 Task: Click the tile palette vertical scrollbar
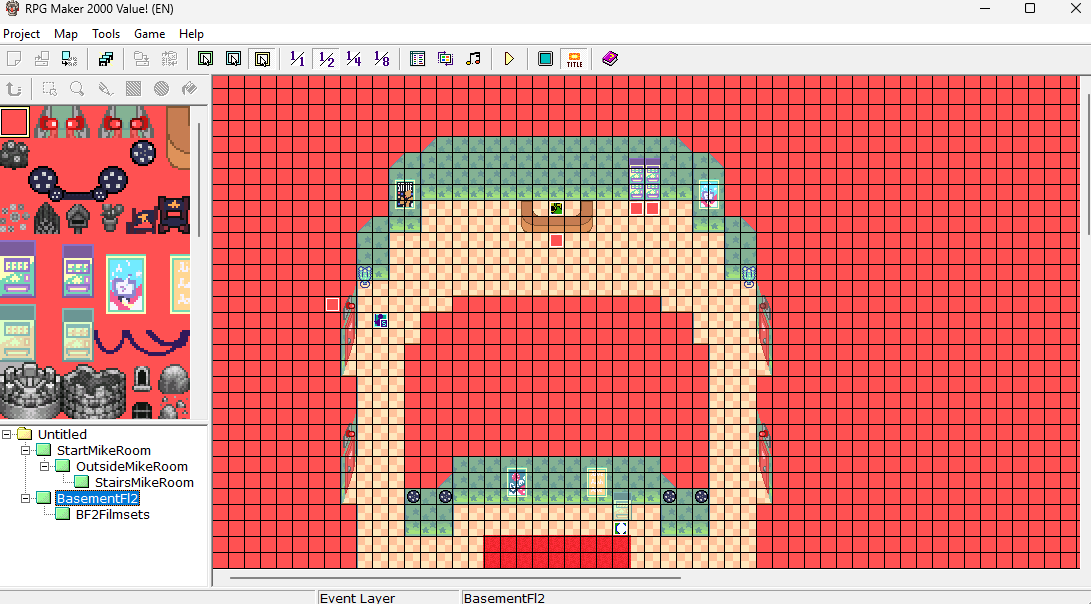199,180
